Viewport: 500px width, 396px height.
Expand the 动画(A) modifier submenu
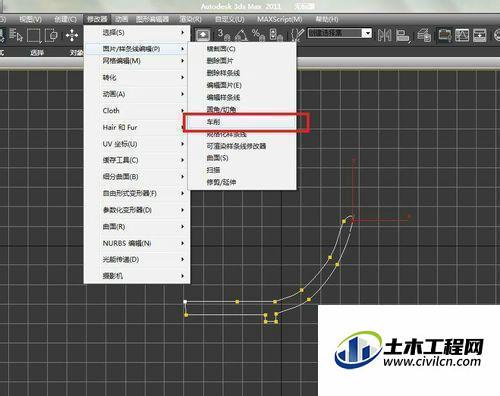coord(137,94)
